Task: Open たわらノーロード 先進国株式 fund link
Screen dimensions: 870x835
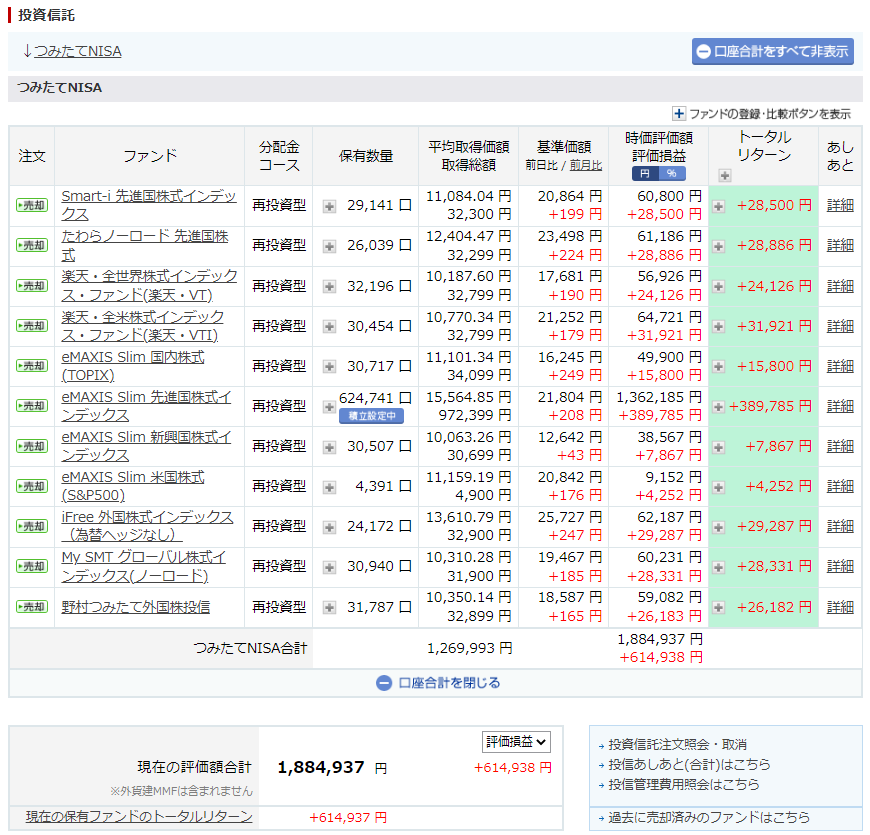Action: 145,245
